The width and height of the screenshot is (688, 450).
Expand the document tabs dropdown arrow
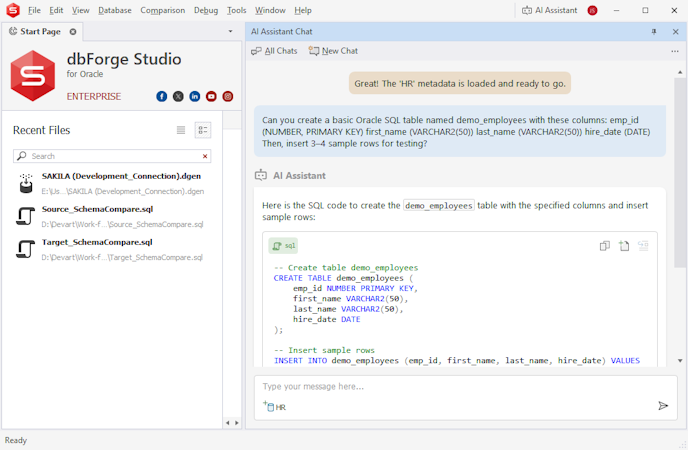[x=230, y=32]
